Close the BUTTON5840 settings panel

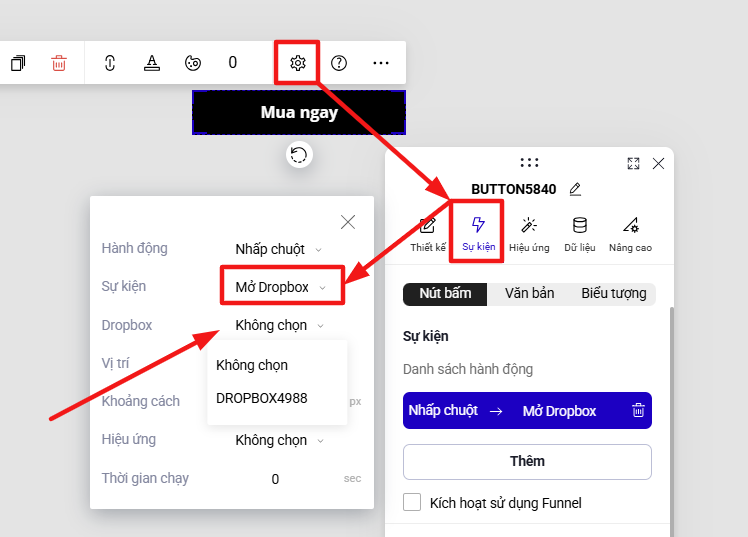(x=658, y=164)
